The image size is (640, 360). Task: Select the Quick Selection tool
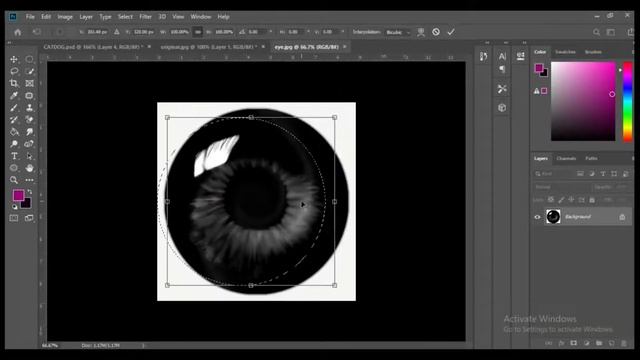coord(29,71)
